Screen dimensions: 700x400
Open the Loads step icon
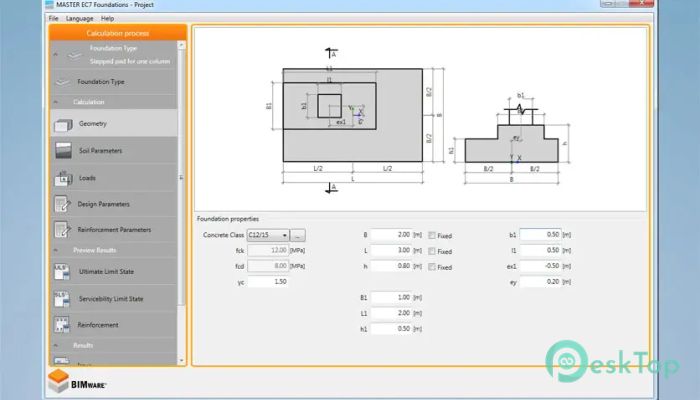point(63,178)
